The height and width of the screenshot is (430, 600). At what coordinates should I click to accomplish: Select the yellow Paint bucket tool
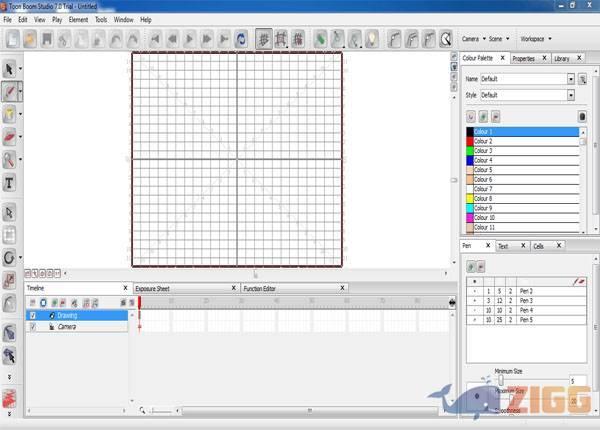pyautogui.click(x=9, y=114)
